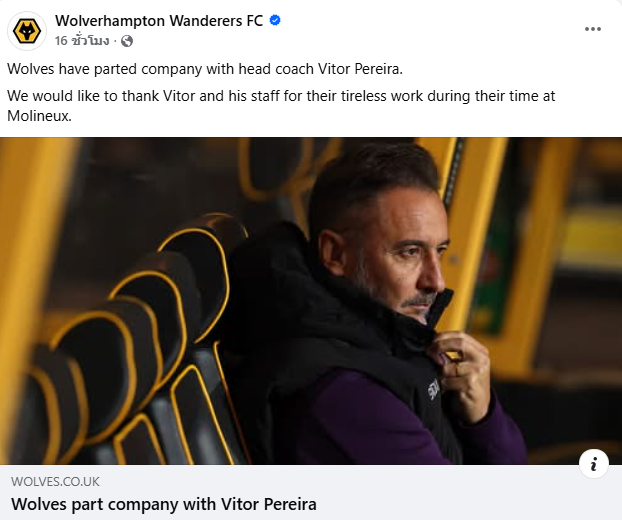Viewport: 622px width, 520px height.
Task: Open the post options three-dot menu
Action: click(x=593, y=30)
